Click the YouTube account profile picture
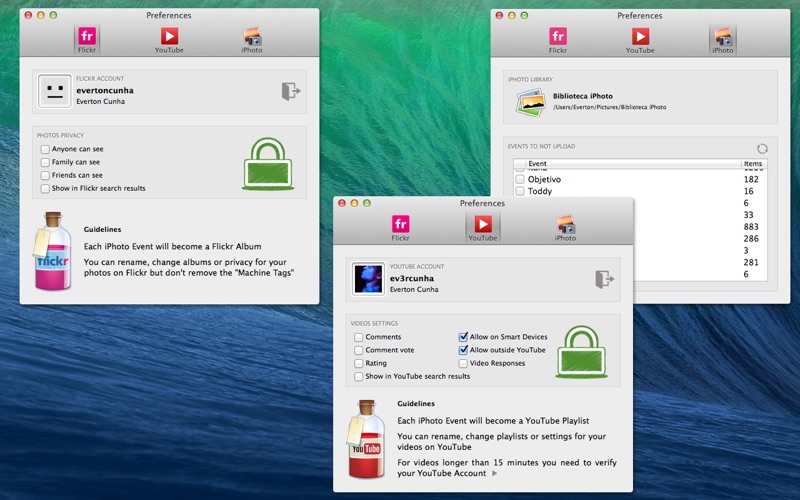Screen dimensions: 800x500 tap(368, 279)
